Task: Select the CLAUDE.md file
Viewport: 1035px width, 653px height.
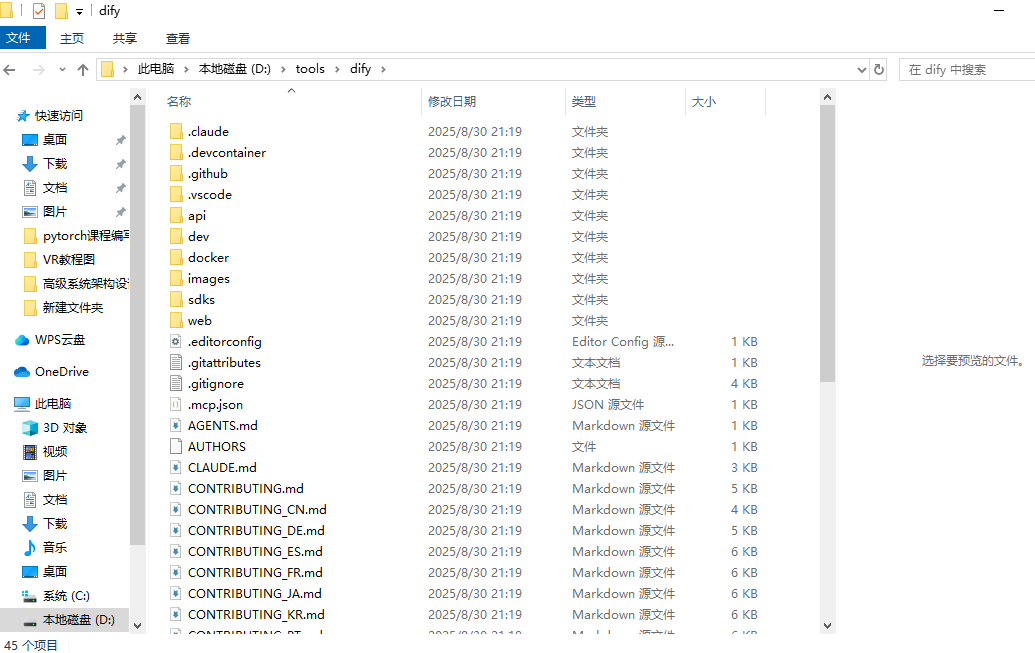Action: (x=222, y=467)
